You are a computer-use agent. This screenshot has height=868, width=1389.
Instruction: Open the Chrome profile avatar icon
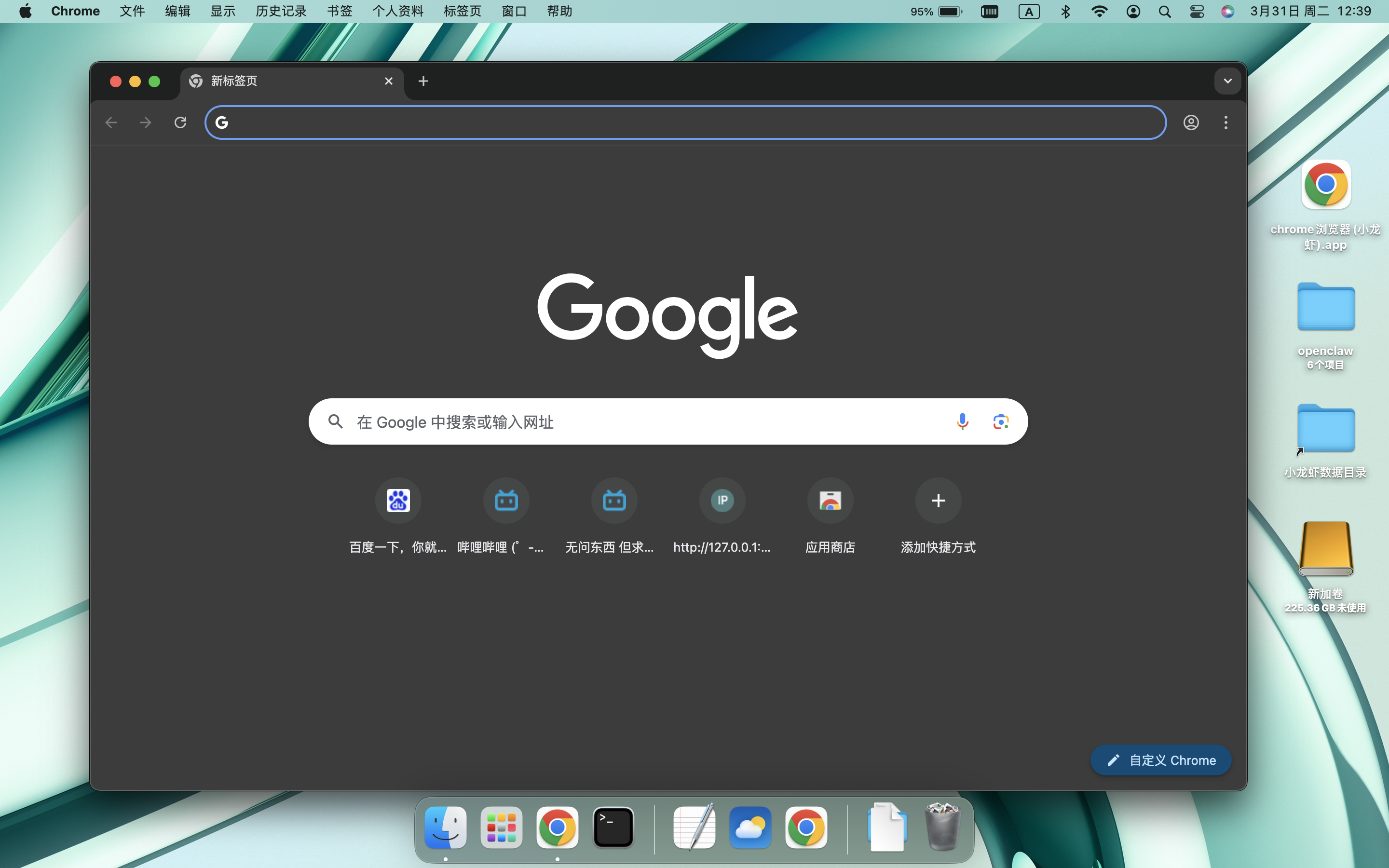pos(1191,122)
